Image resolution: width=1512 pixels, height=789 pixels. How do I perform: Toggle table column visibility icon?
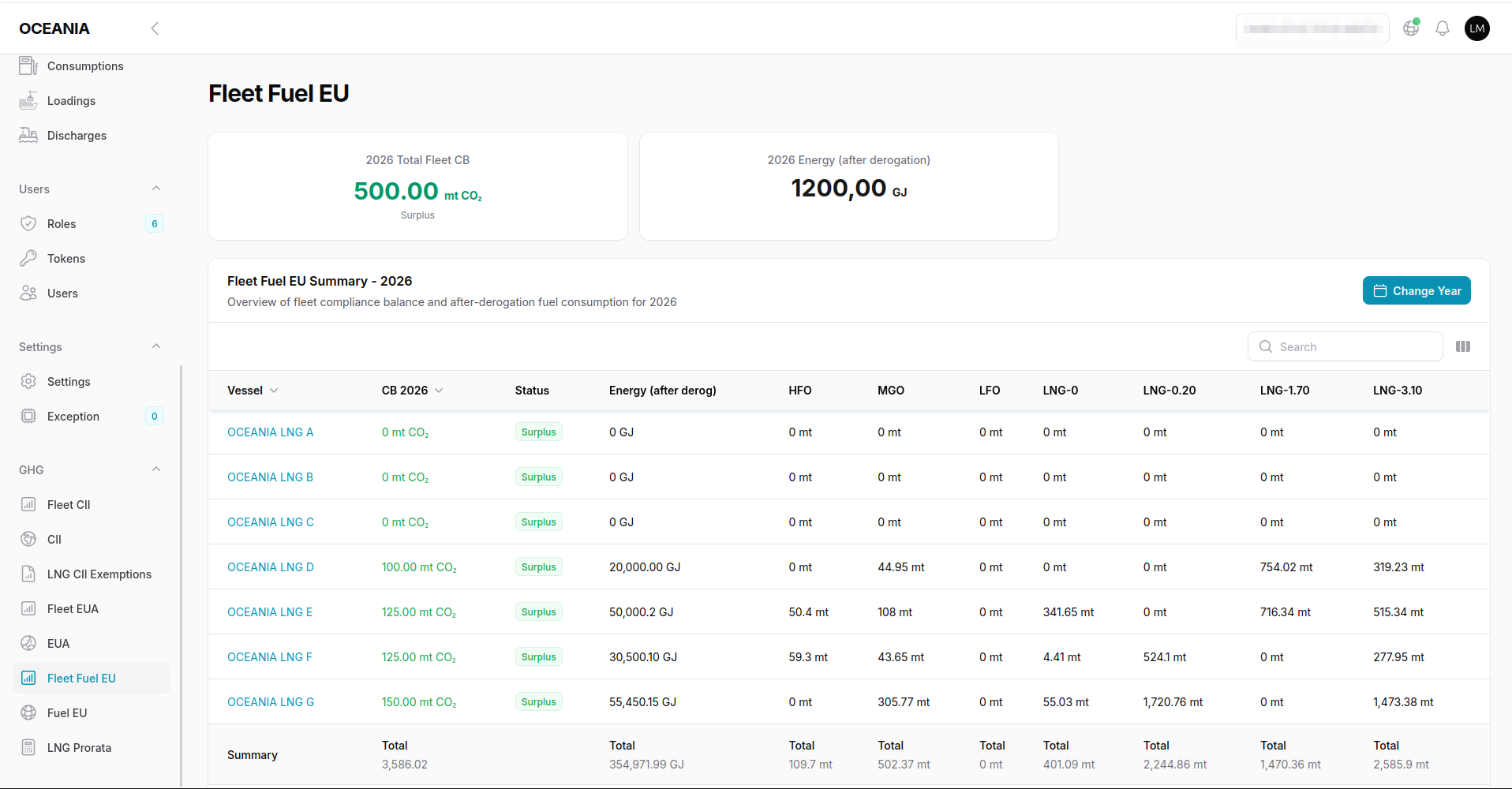(x=1463, y=346)
